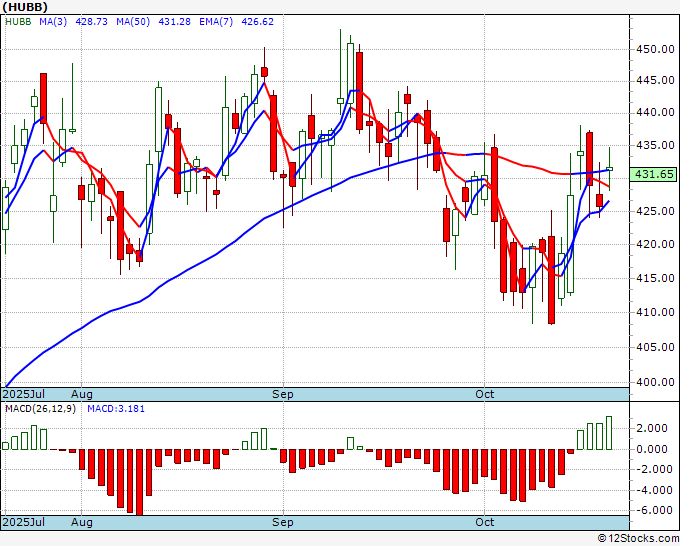
Task: Click the 428.73 MA(3) value
Action: pyautogui.click(x=92, y=21)
